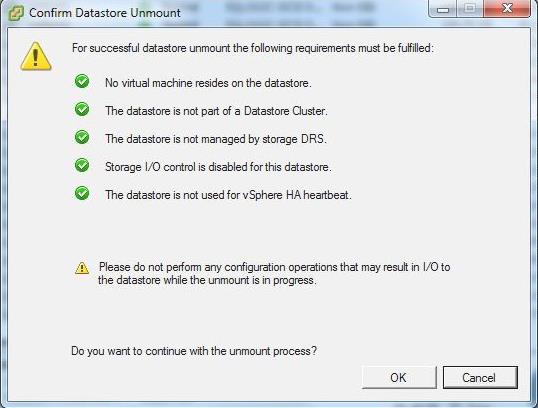Viewport: 538px width, 408px height.
Task: Click the large yellow warning triangle icon
Action: coord(36,57)
